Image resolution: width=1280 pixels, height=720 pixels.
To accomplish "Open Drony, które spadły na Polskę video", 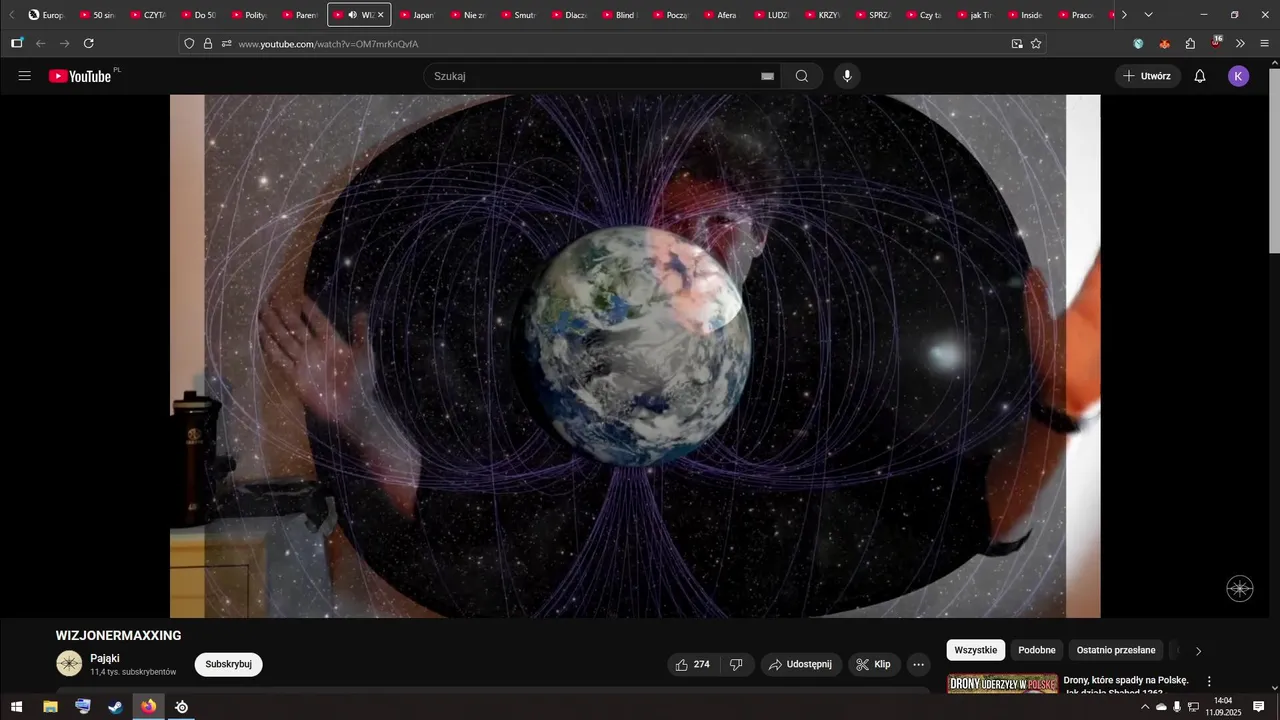I will coord(1126,686).
